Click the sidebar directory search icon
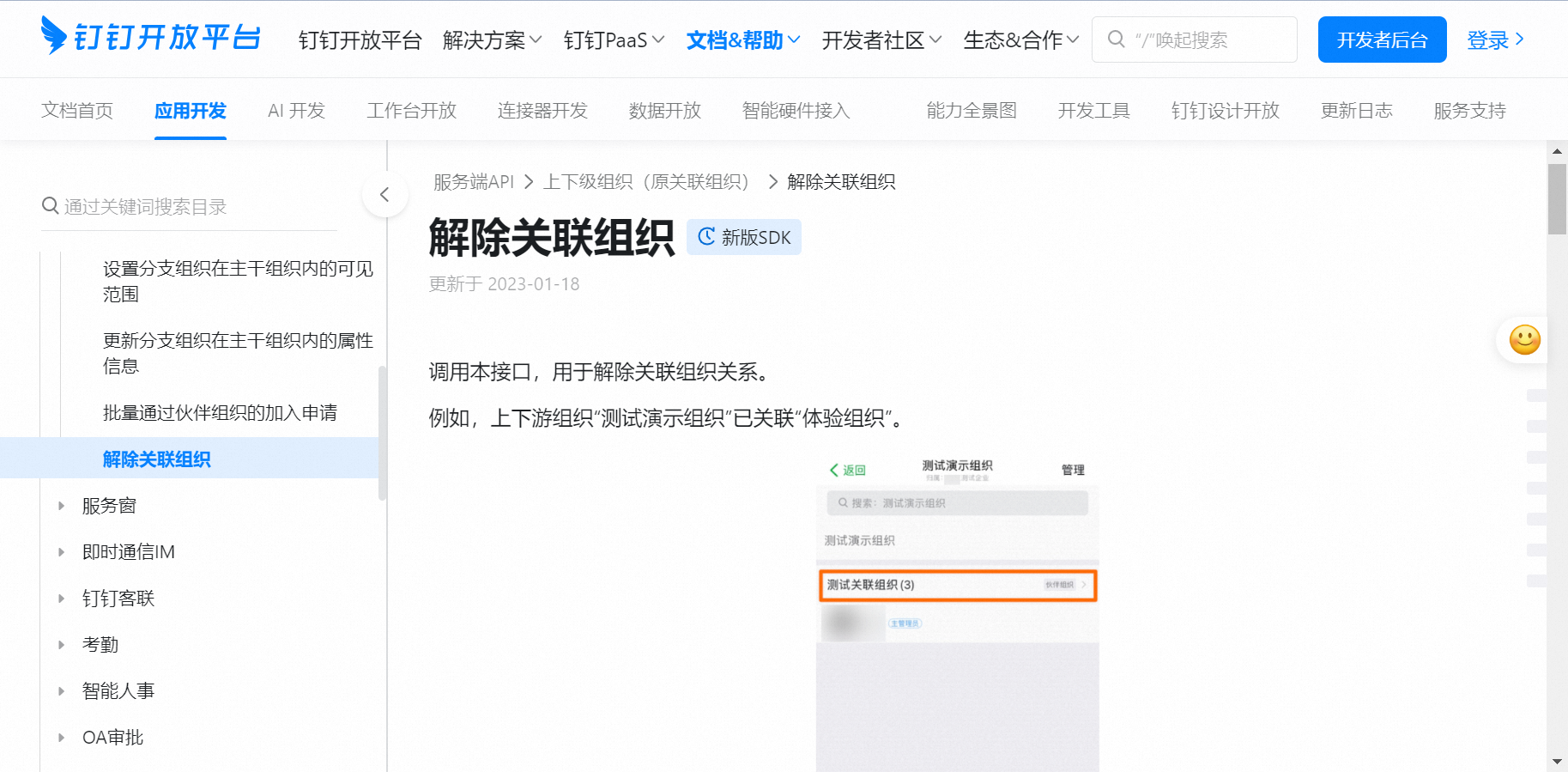Image resolution: width=1568 pixels, height=772 pixels. click(51, 206)
